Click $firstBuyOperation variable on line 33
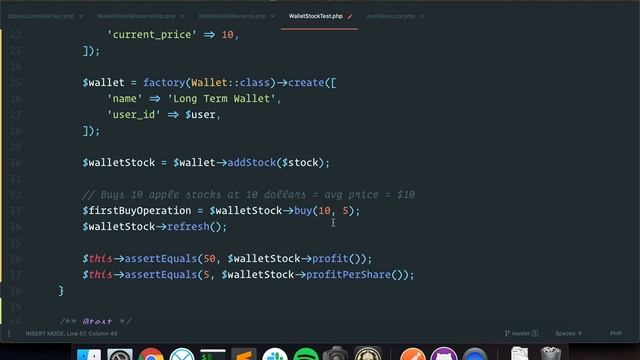 [137, 211]
